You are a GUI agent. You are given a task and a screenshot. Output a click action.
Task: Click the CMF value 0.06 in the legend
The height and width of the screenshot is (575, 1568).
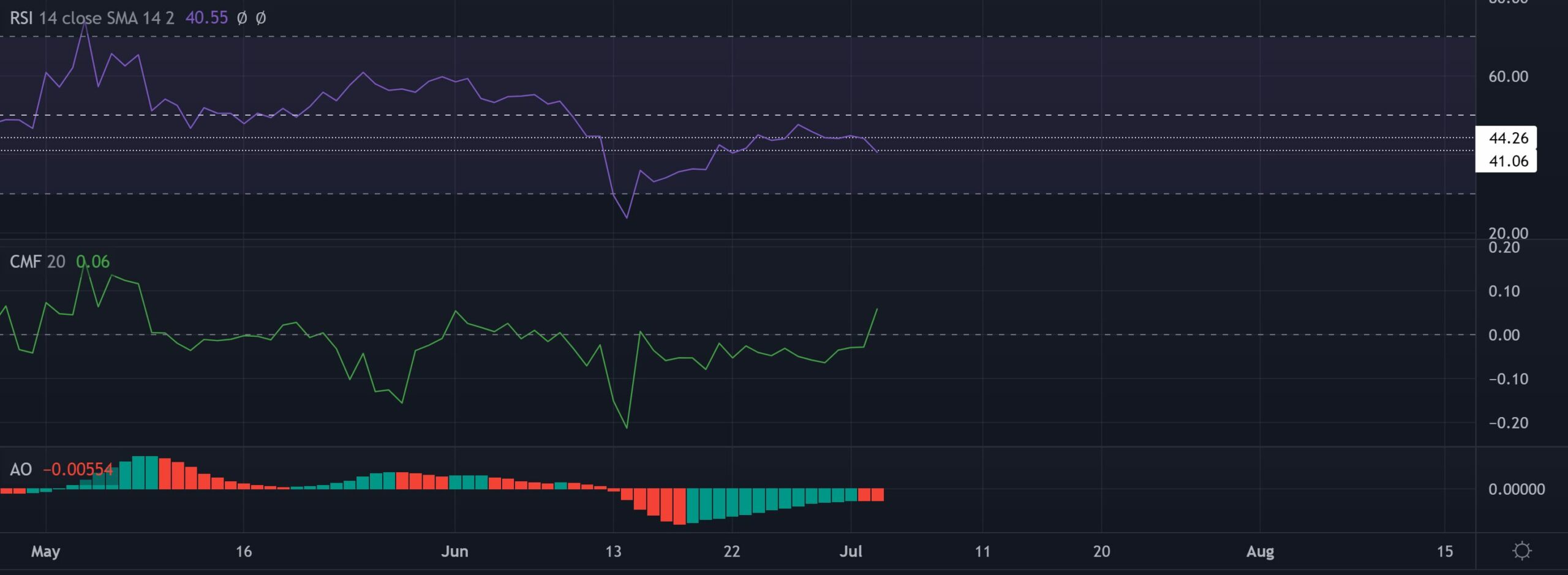click(x=93, y=262)
